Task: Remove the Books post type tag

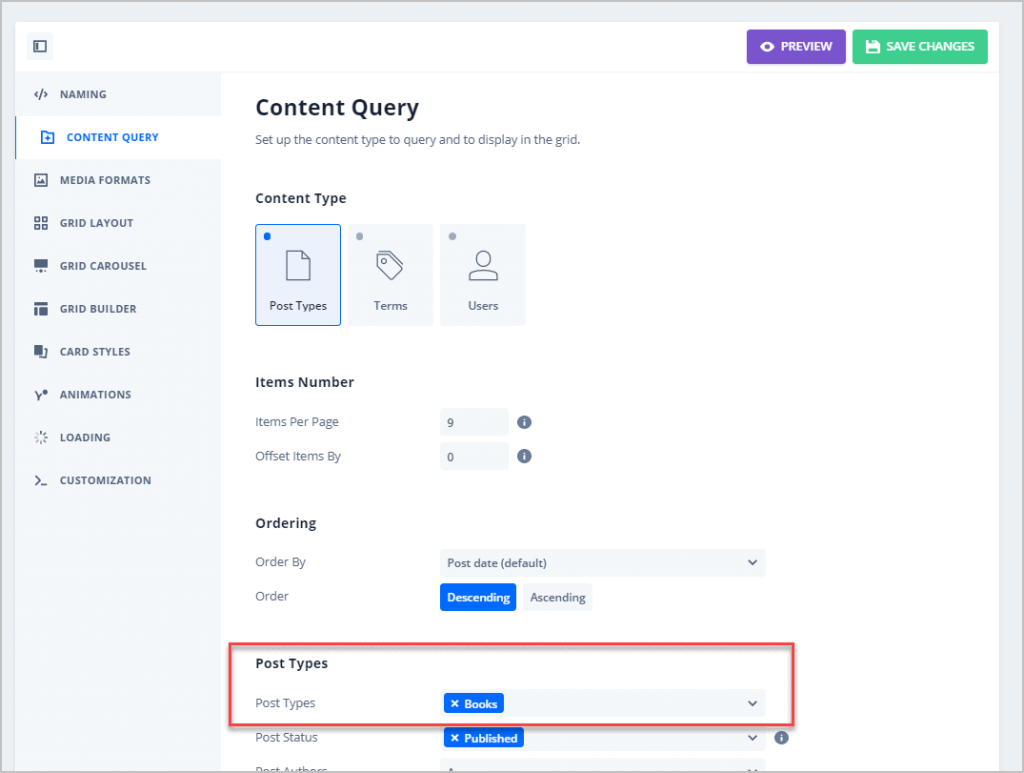Action: point(456,703)
